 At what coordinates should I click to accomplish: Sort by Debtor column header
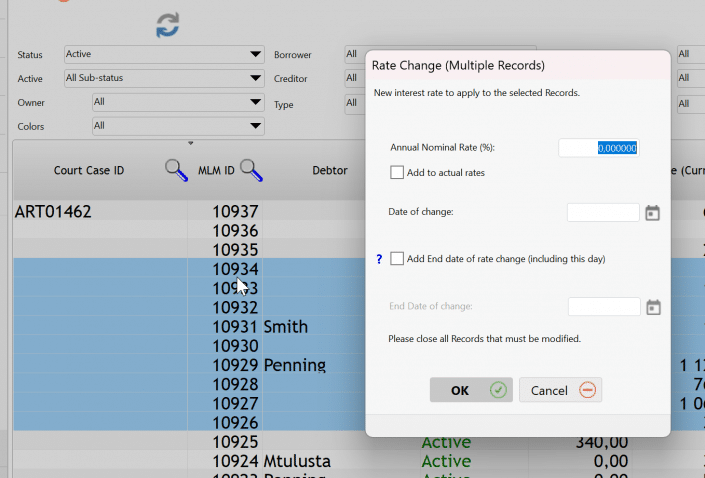330,171
